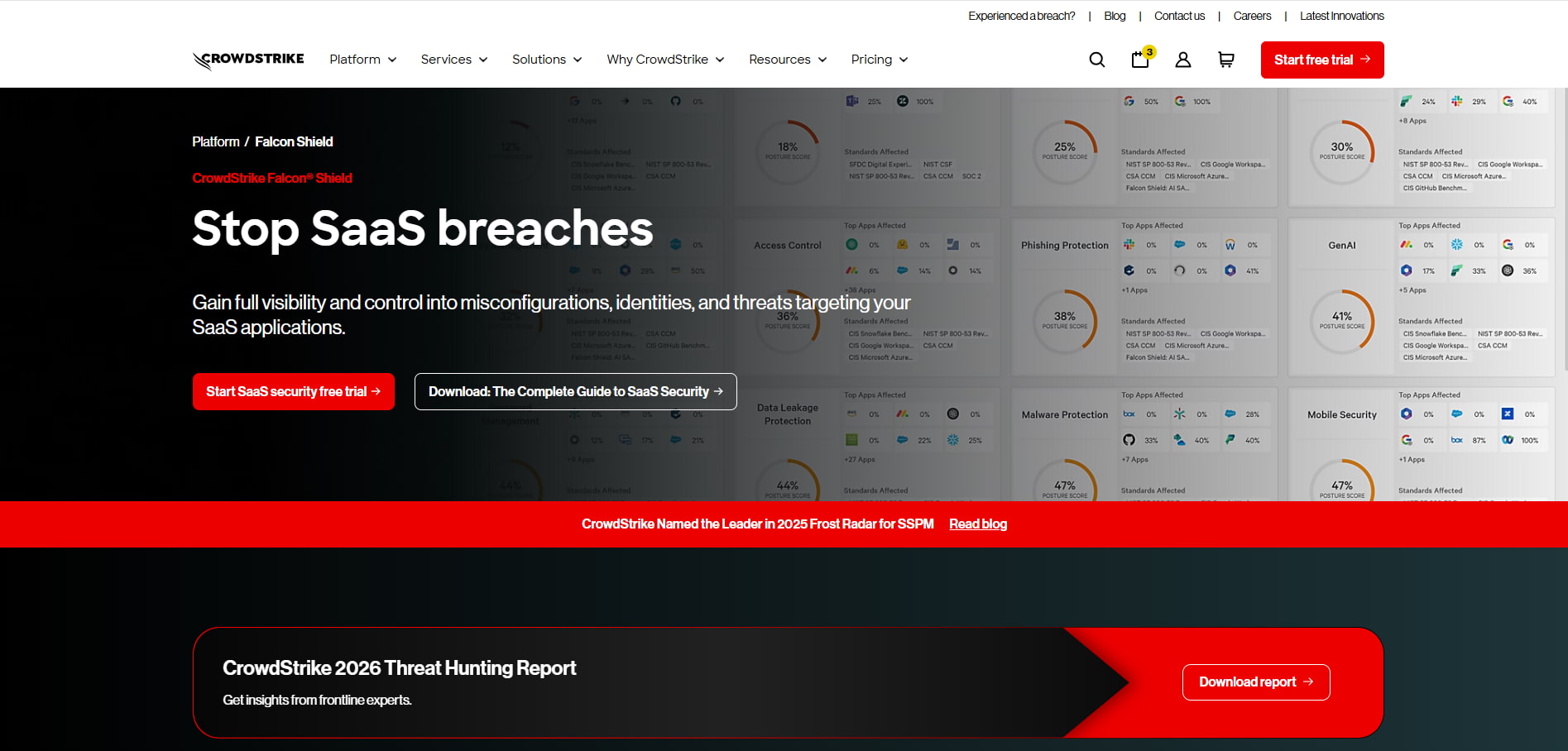Click the Falcon Shield breadcrumb

point(294,141)
